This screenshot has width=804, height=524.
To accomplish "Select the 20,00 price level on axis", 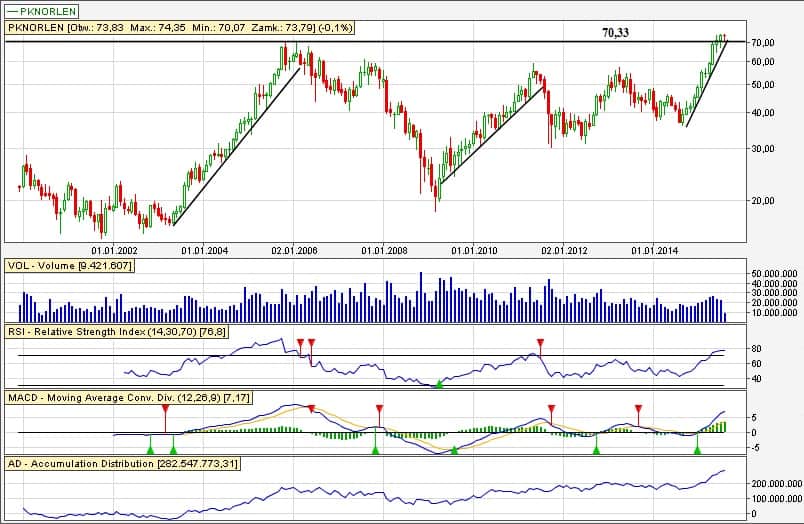I will [765, 201].
